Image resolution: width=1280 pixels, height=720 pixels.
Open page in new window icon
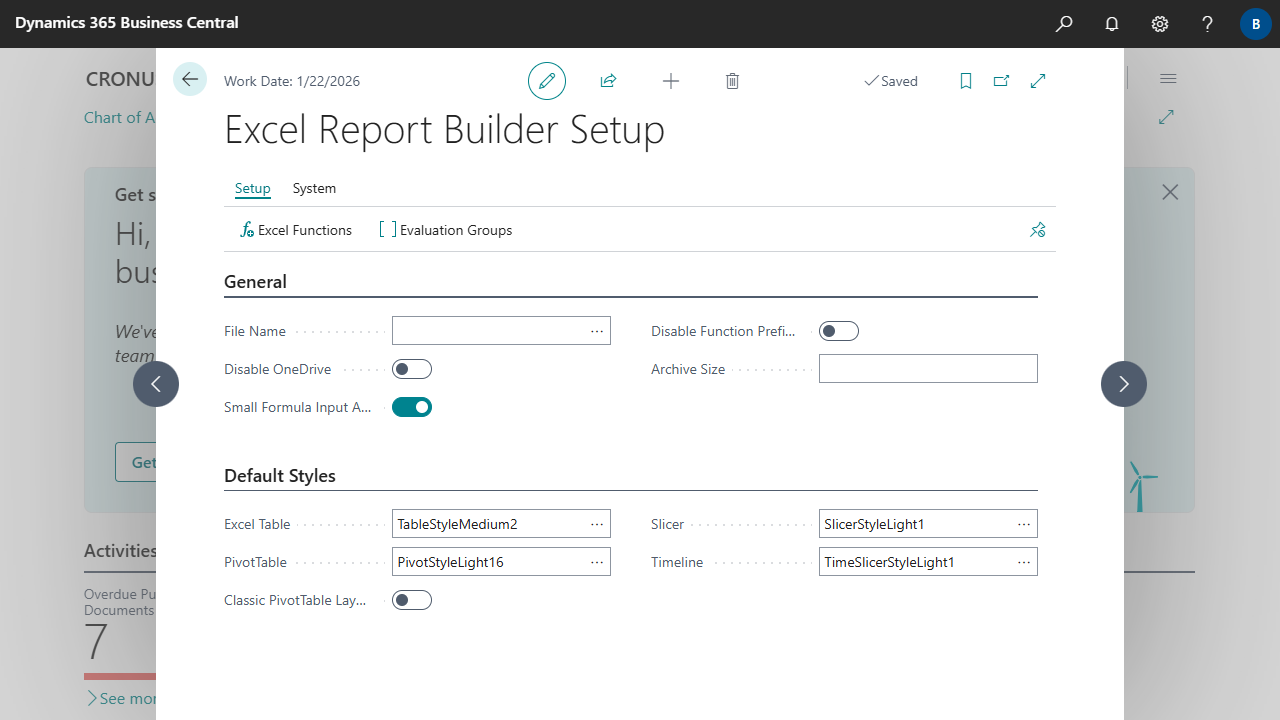1001,81
